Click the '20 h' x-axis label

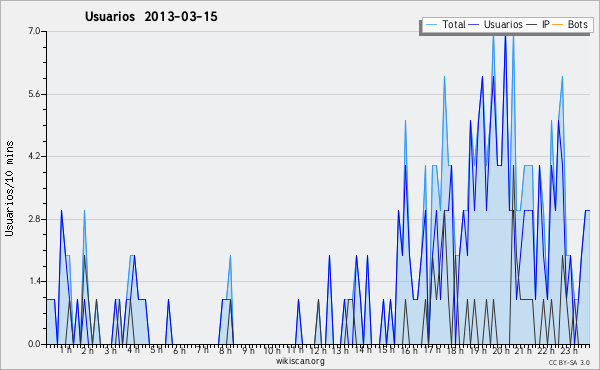501,350
